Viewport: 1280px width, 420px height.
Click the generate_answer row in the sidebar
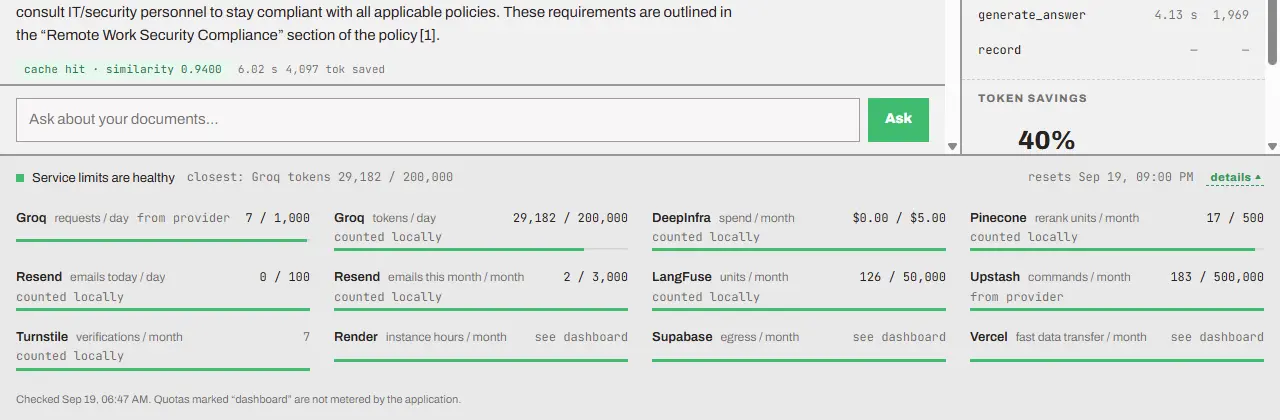1114,15
